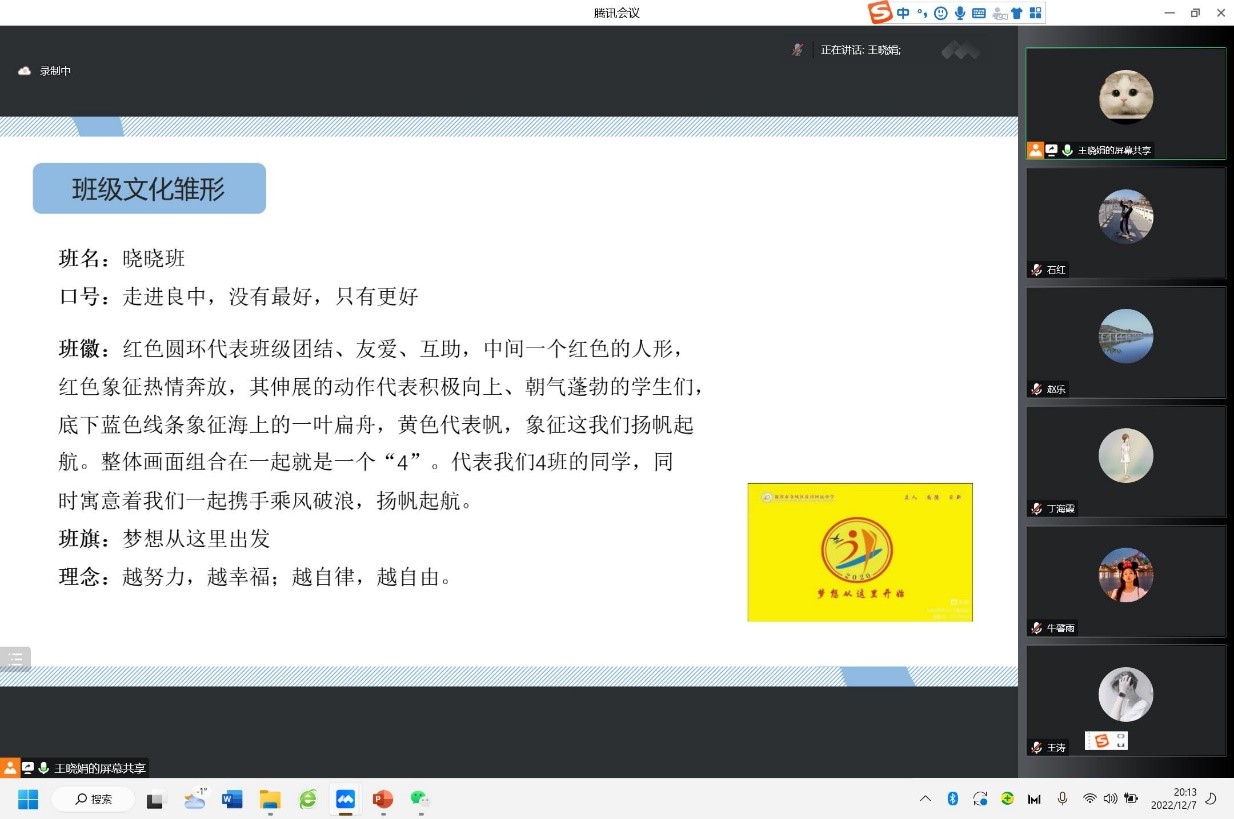Select 石红's participant video tile
1234x819 pixels.
(1125, 222)
